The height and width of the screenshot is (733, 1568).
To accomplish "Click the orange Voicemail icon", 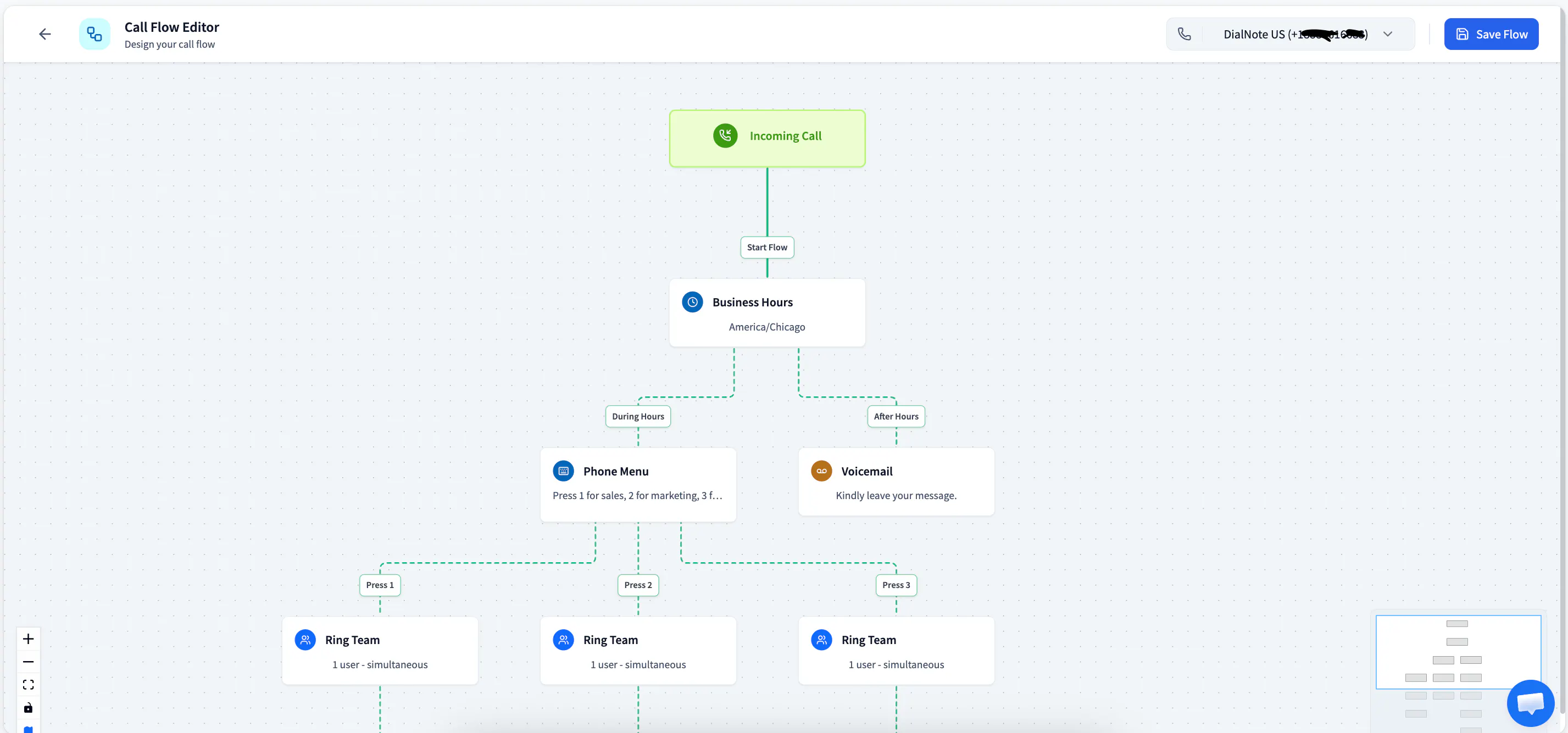I will click(821, 471).
